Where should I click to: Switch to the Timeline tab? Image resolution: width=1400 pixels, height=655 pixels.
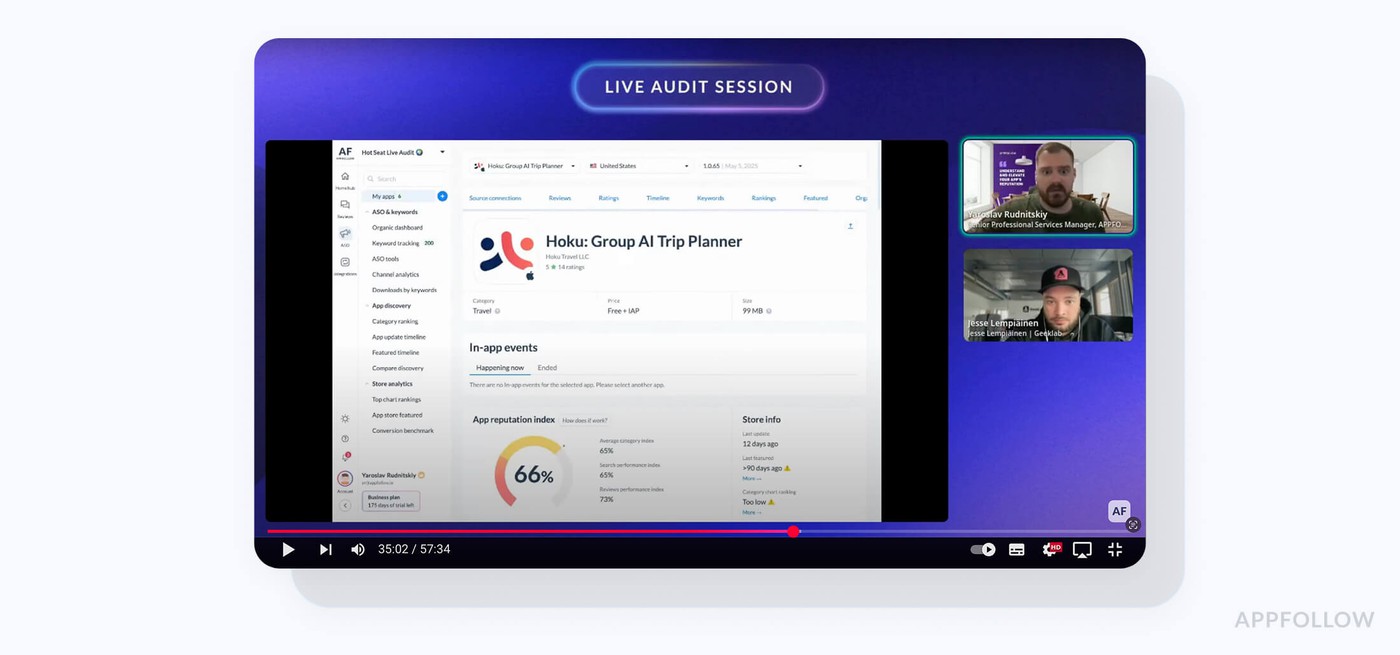click(658, 198)
